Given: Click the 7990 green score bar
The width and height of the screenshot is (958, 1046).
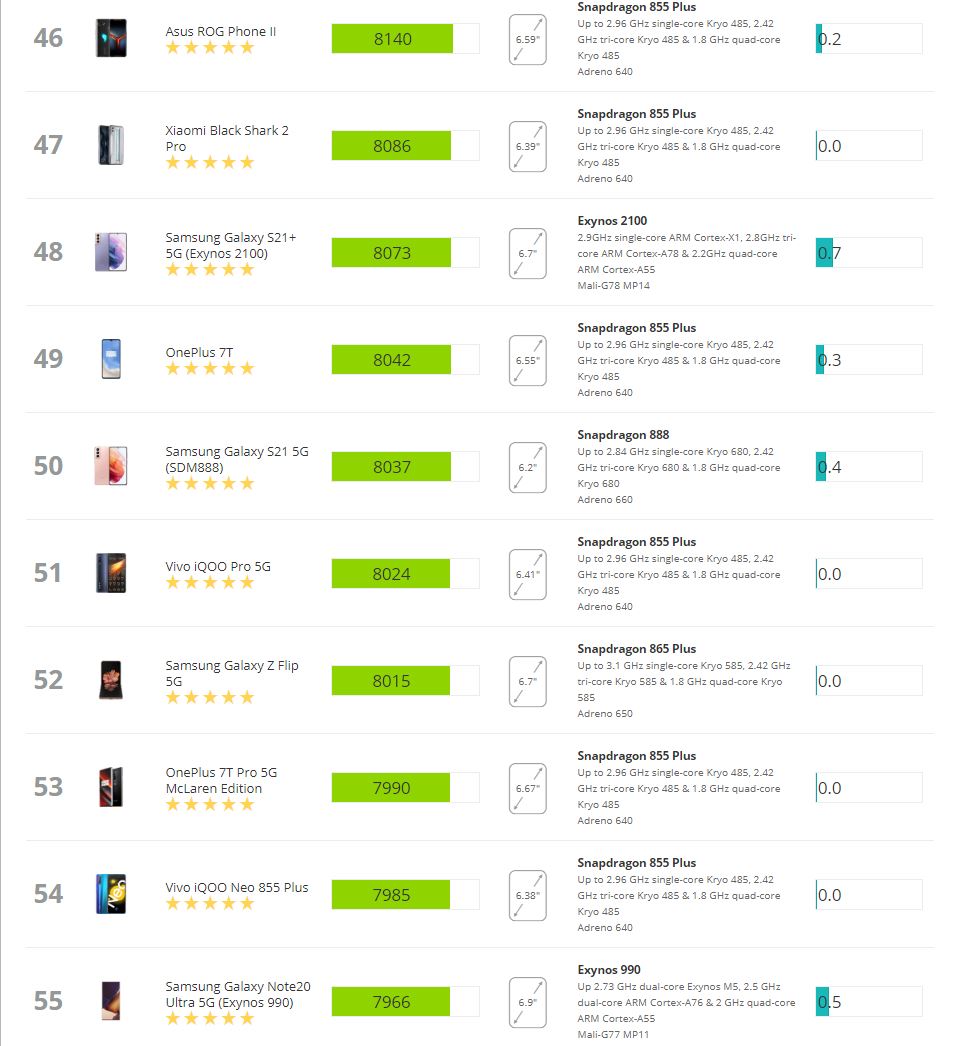Looking at the screenshot, I should [x=406, y=788].
